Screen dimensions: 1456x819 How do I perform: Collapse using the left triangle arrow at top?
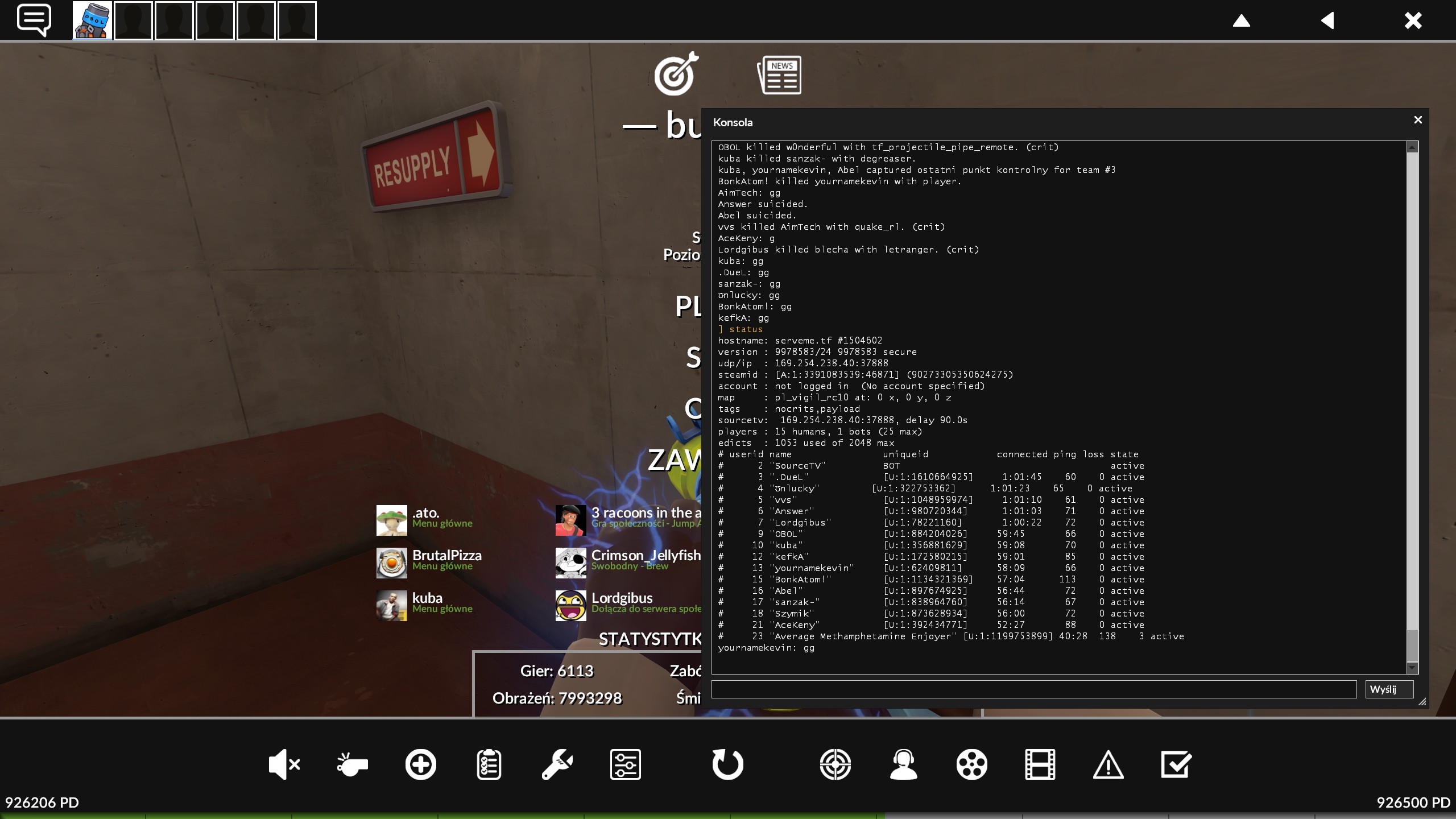coord(1327,21)
